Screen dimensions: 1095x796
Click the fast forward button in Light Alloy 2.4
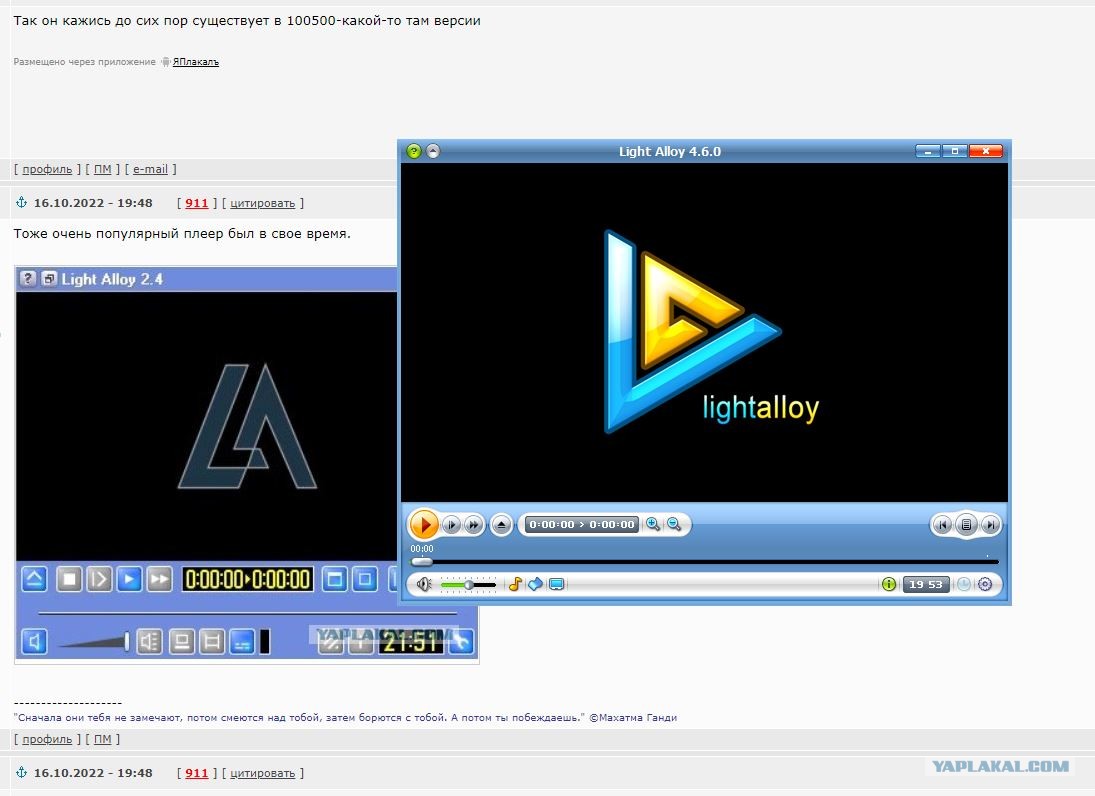point(159,579)
